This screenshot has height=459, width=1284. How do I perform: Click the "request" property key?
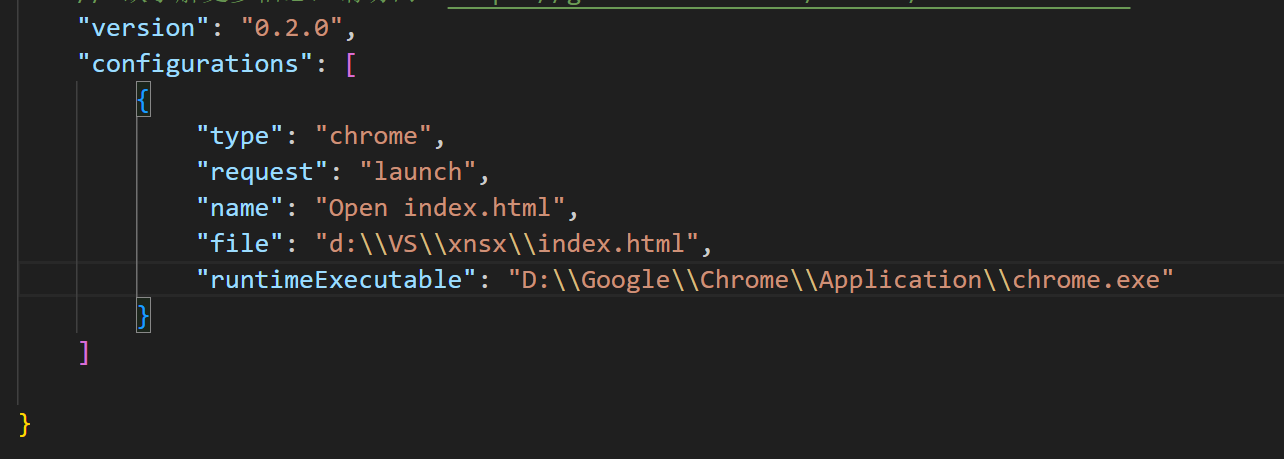[262, 172]
